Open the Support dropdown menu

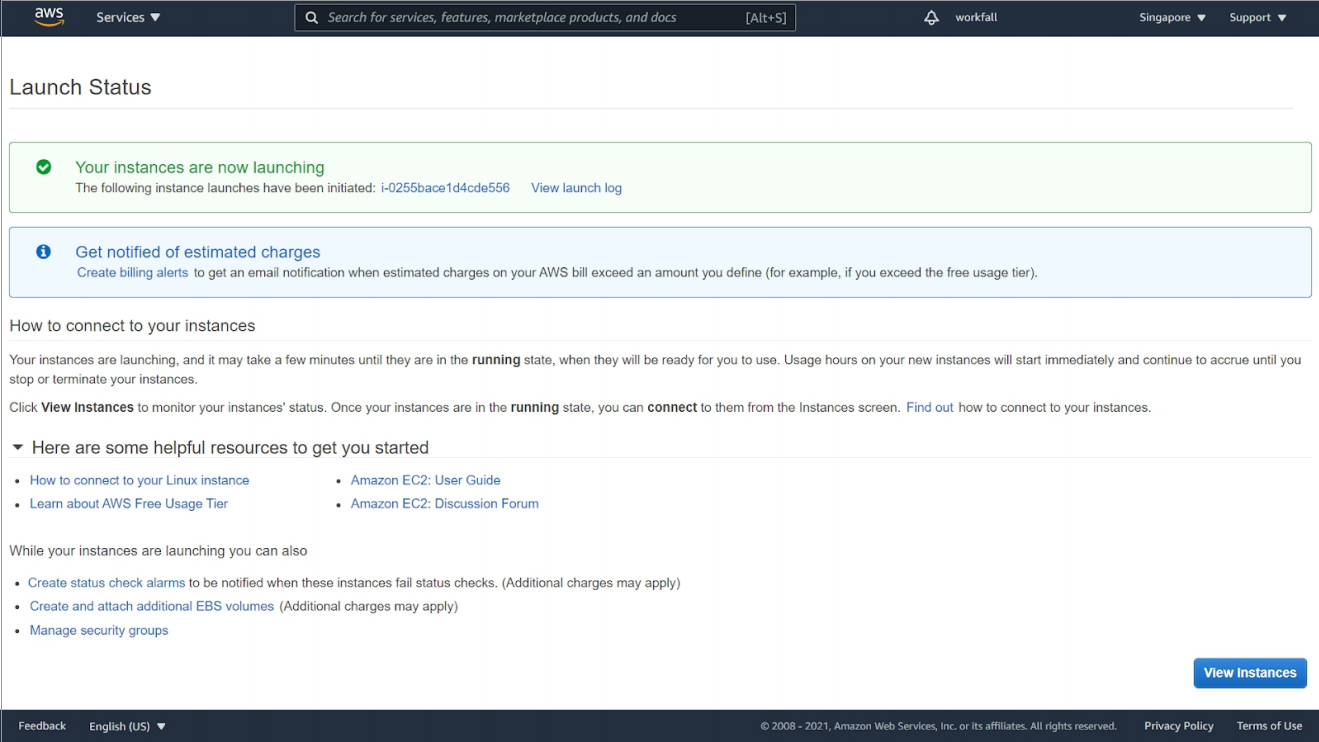pyautogui.click(x=1258, y=18)
